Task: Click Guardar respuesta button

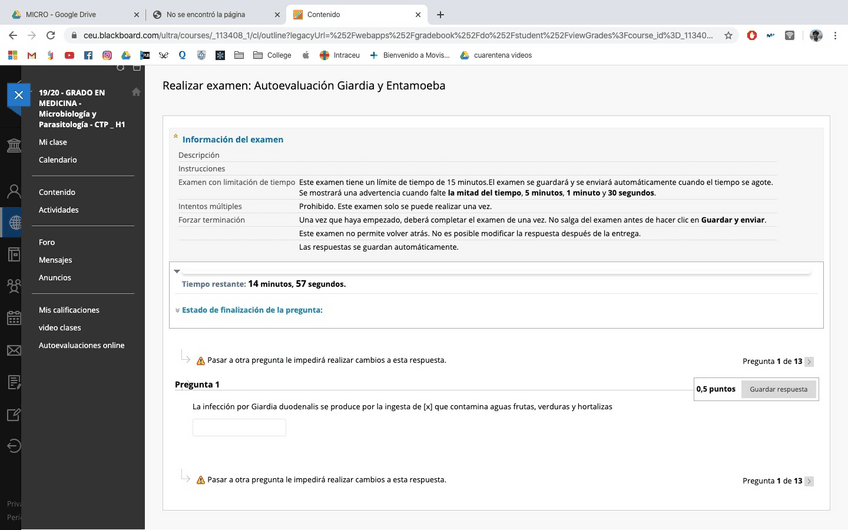Action: [x=779, y=389]
